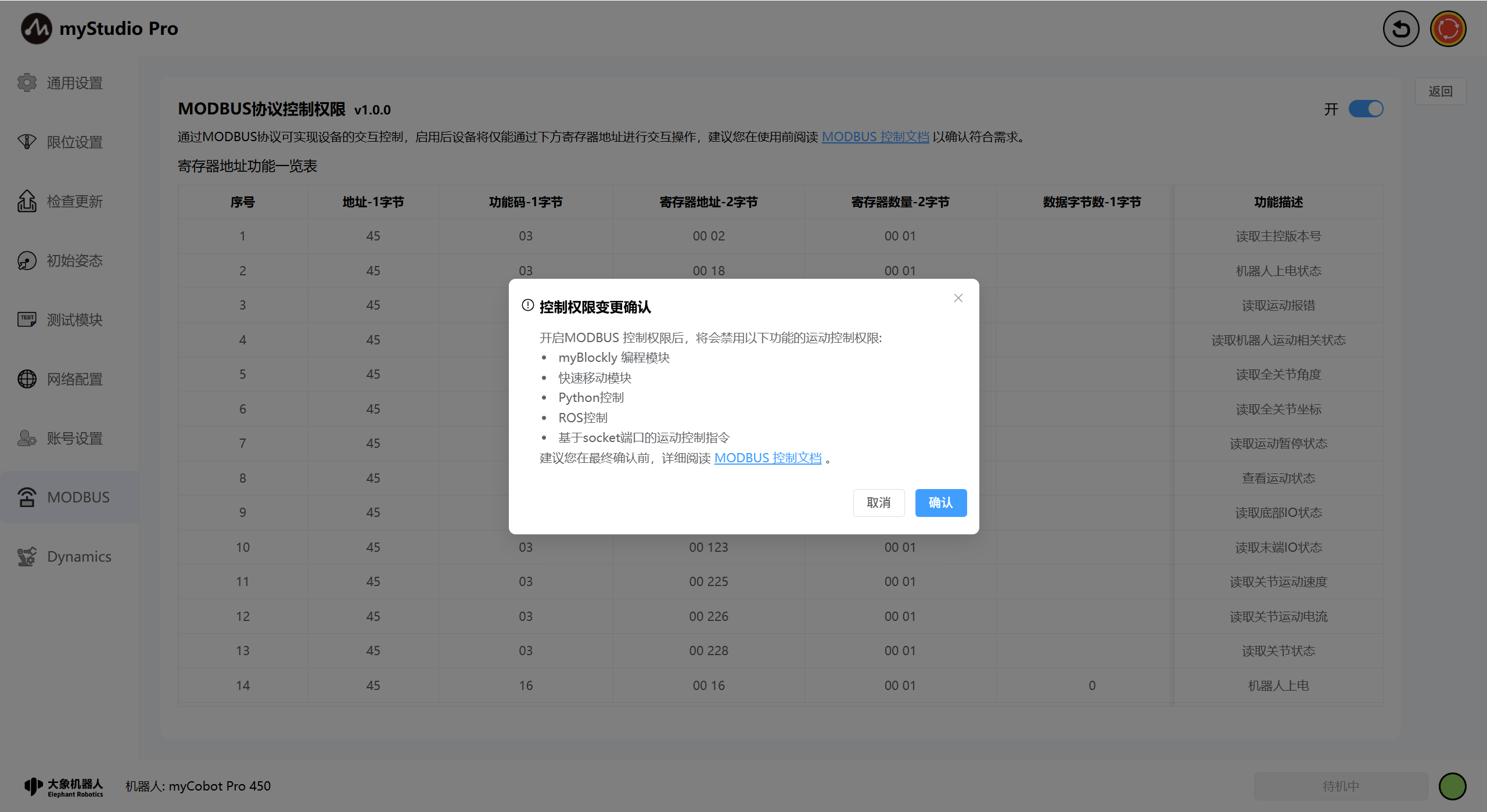Open MODBUS control document link in page description
This screenshot has height=812, width=1487.
[x=875, y=136]
